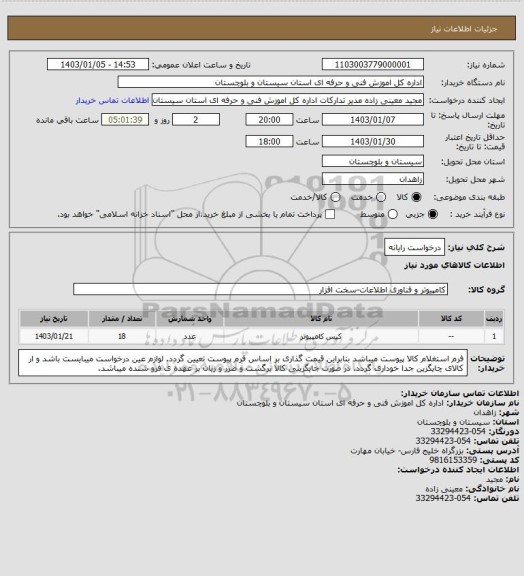This screenshot has width=524, height=576.
Task: Toggle the Islamic treasury bonds payment checkbox
Action: click(x=330, y=214)
